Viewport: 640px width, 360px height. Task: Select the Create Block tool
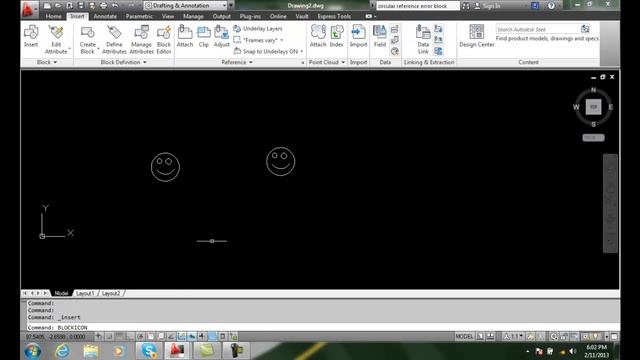pyautogui.click(x=88, y=40)
